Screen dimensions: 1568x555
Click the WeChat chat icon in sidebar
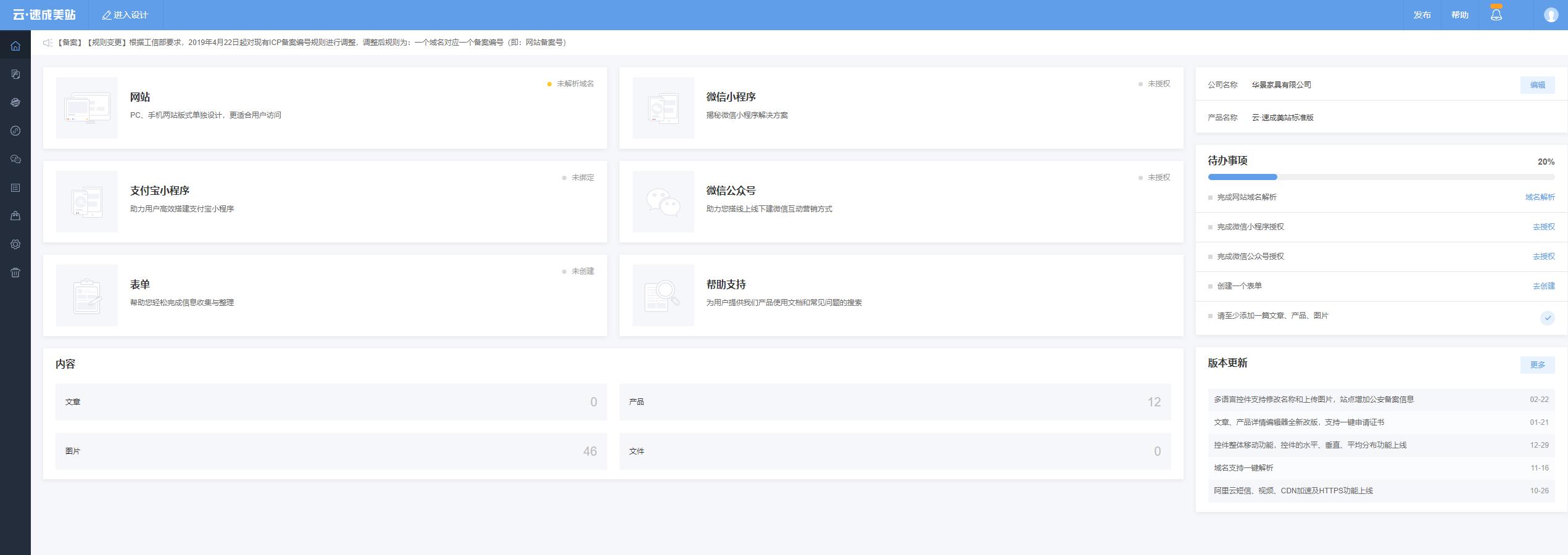(15, 158)
